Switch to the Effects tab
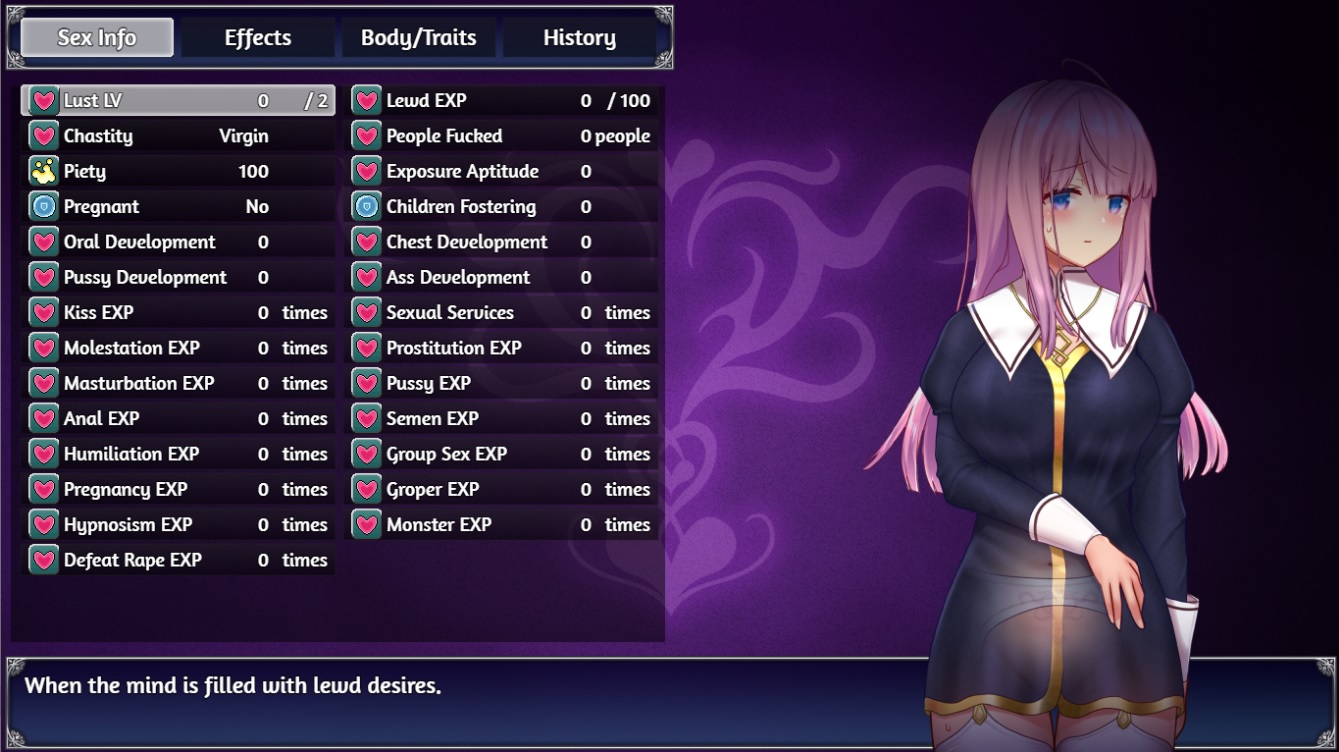 pos(258,38)
